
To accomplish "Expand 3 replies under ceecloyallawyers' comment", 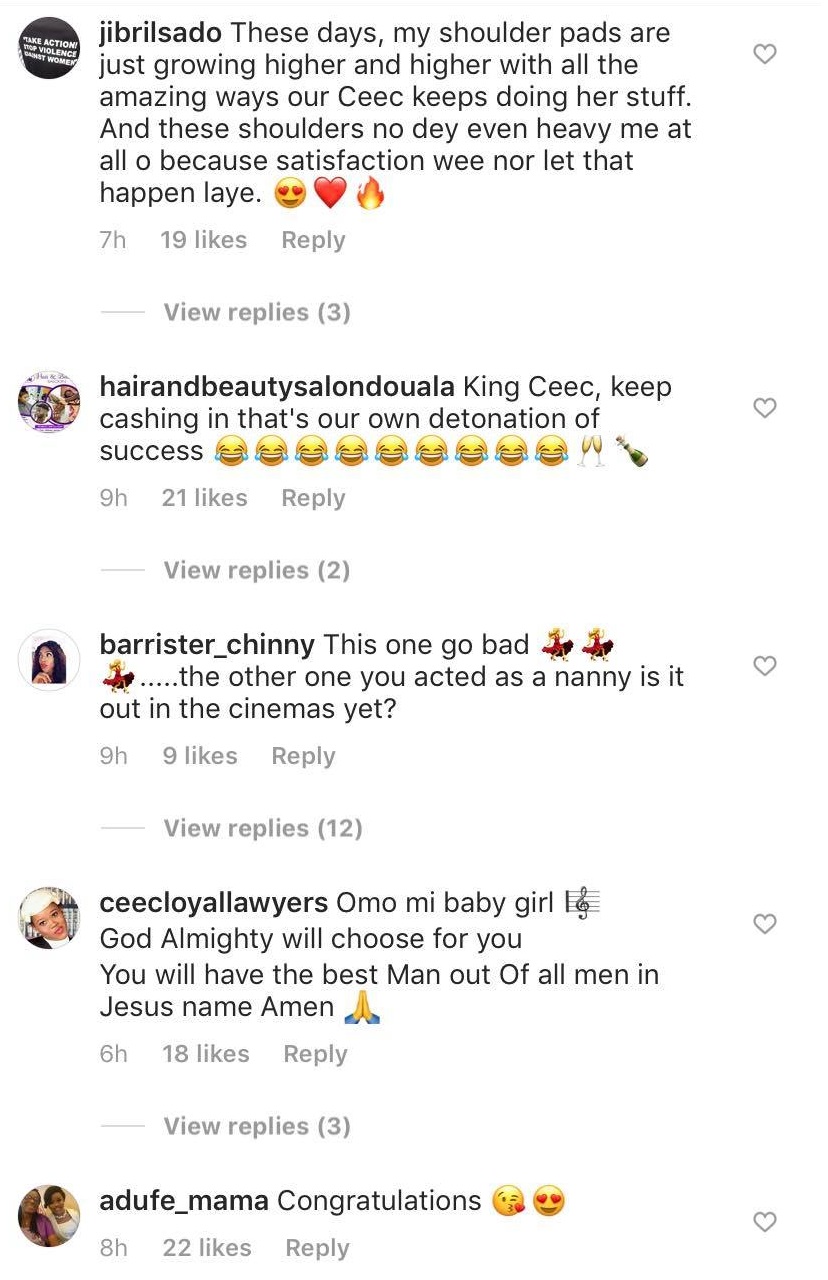I will click(257, 1127).
